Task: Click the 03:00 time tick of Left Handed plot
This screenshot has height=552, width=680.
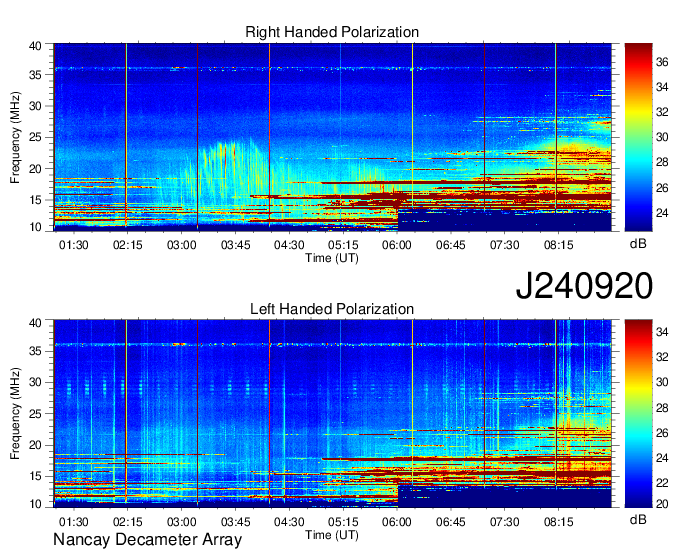Action: (182, 522)
